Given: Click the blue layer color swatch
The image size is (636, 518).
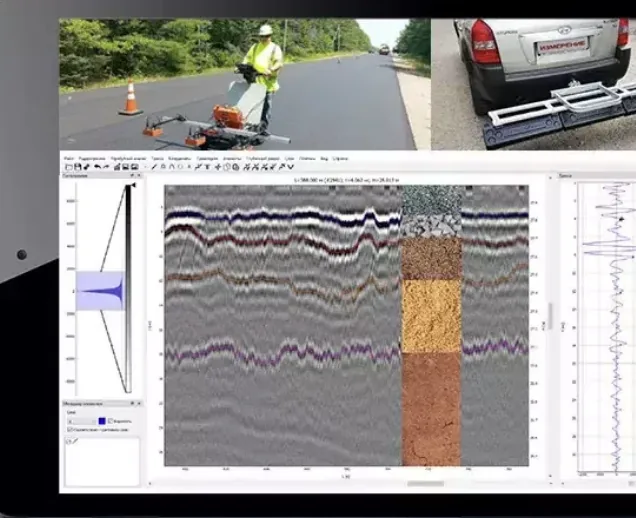Looking at the screenshot, I should [102, 421].
